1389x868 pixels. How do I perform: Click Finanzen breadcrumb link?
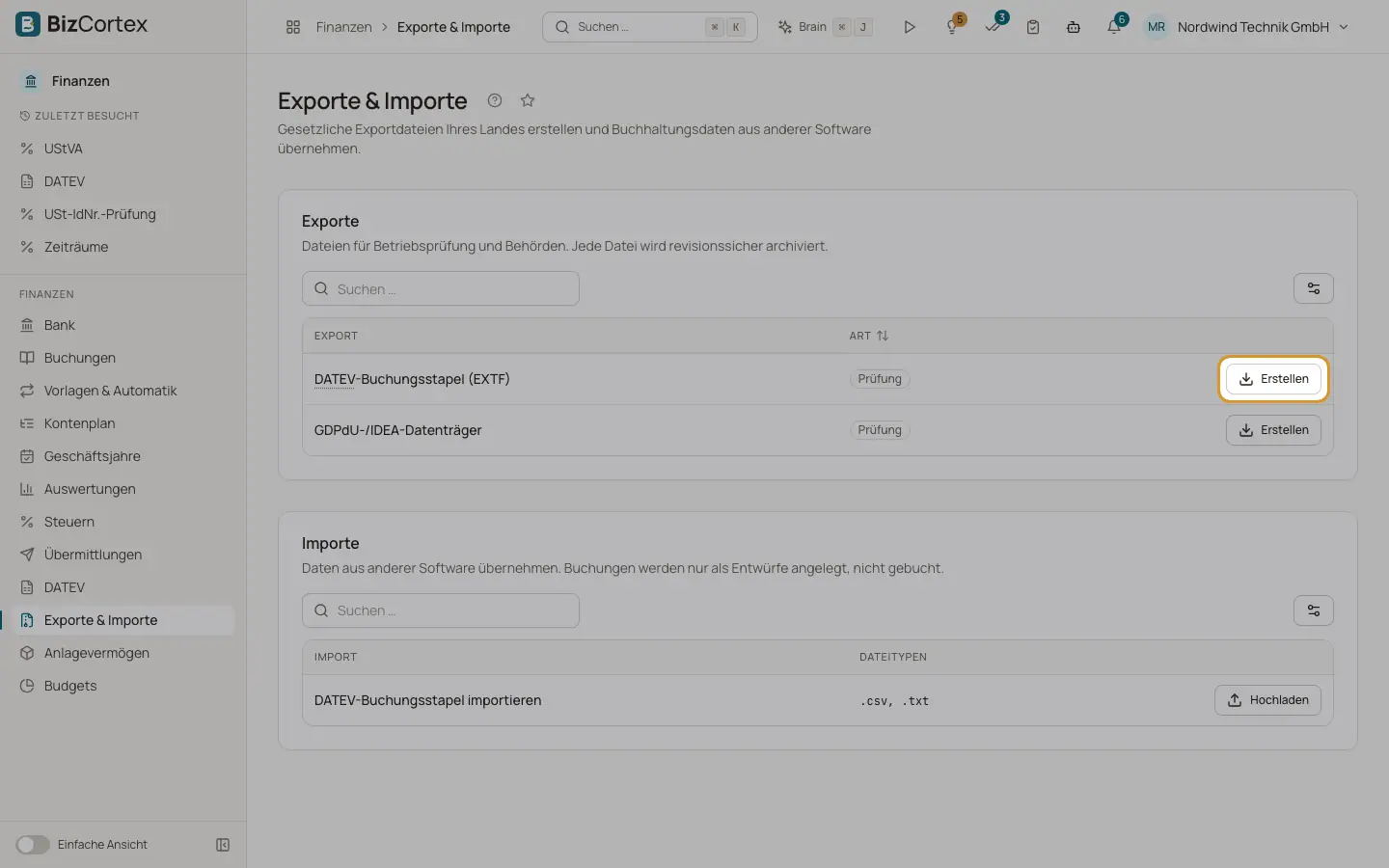point(343,27)
